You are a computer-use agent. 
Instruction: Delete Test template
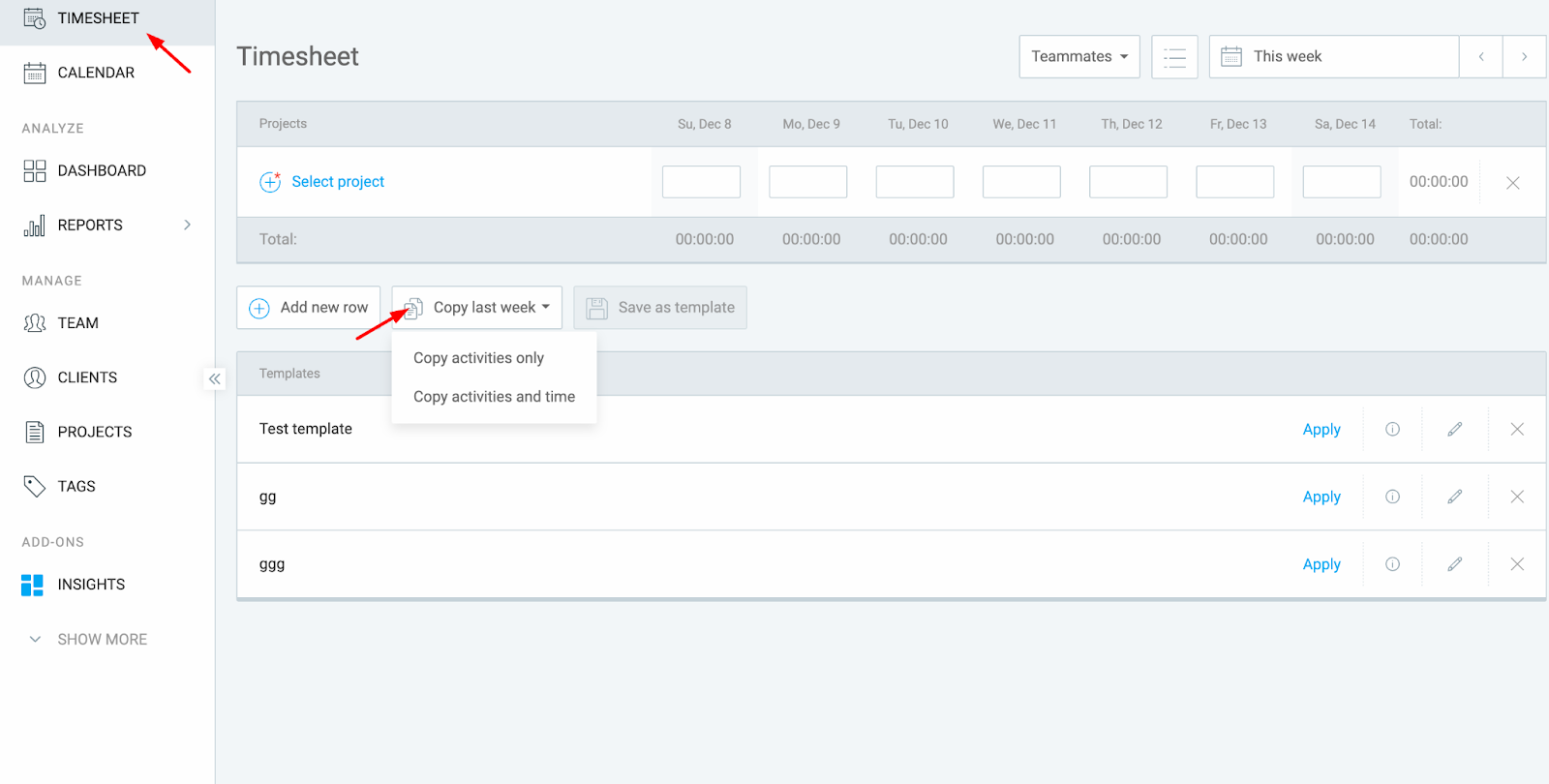(1517, 429)
